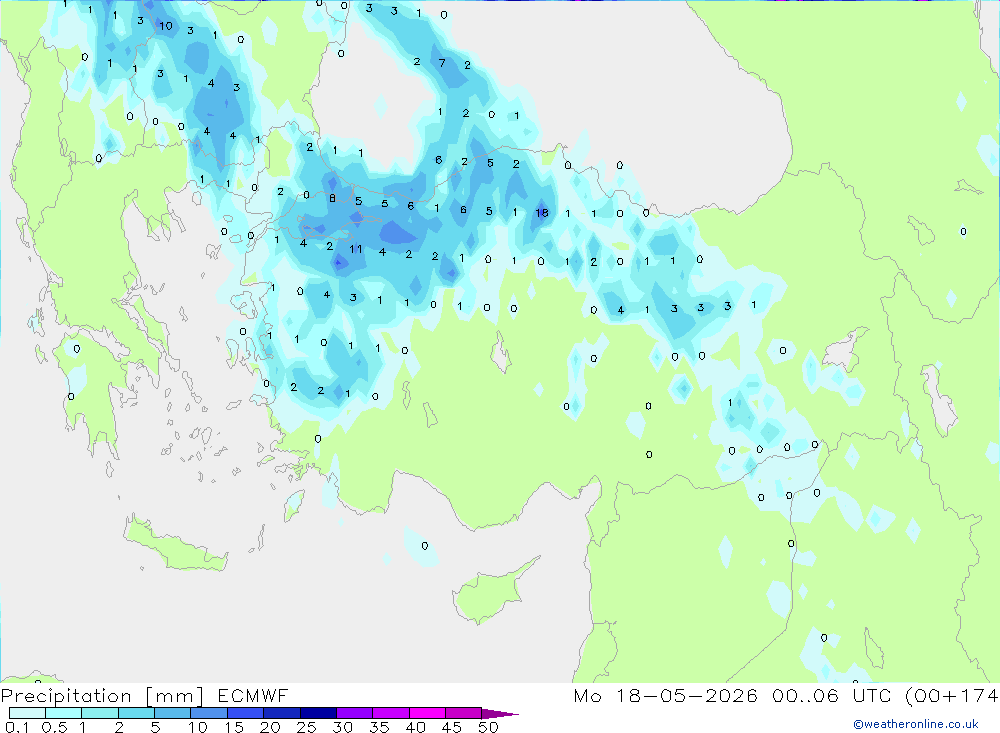Viewport: 1000px width, 733px height.
Task: Click the "8" precipitation value on map
Action: (x=332, y=199)
